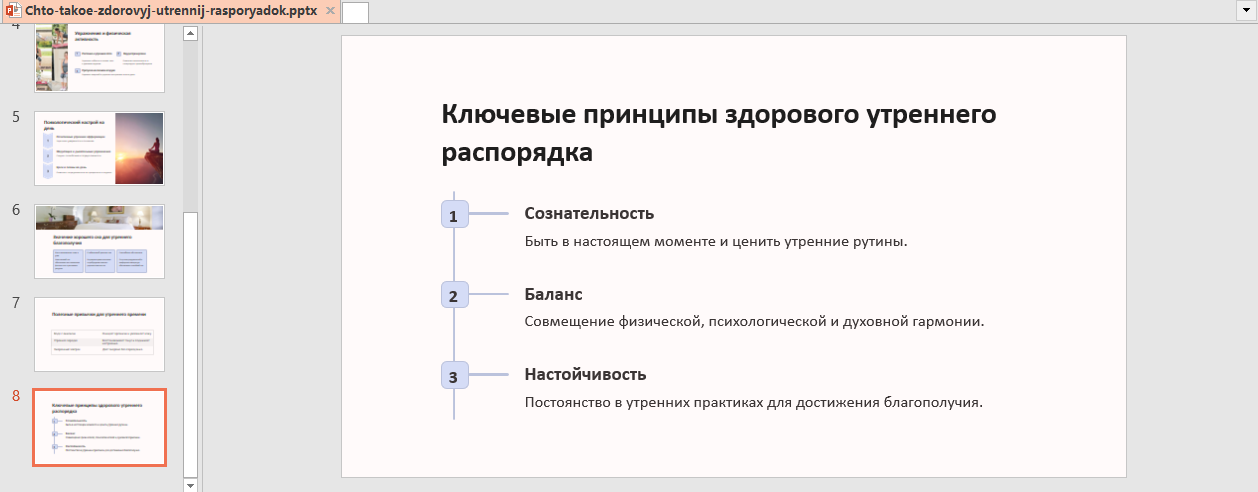
Task: Click slide number label 8 in the panel
Action: click(x=16, y=395)
